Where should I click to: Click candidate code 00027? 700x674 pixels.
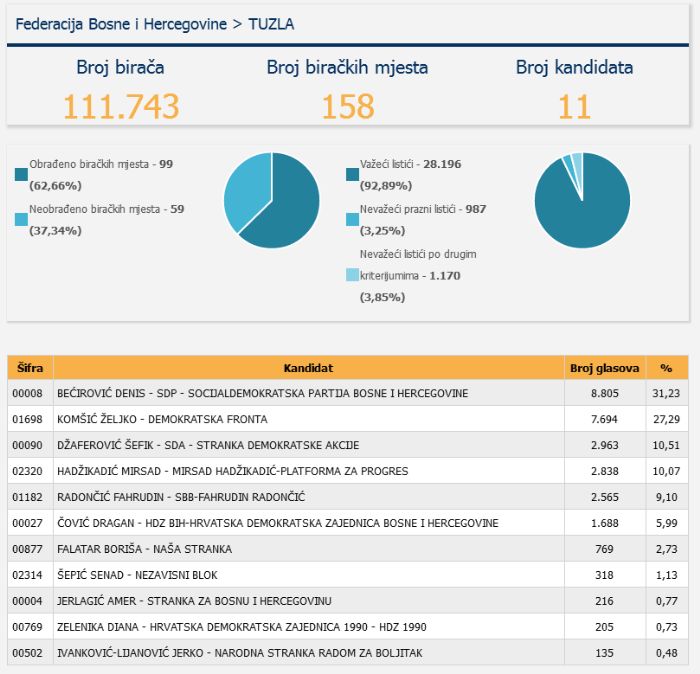point(27,523)
